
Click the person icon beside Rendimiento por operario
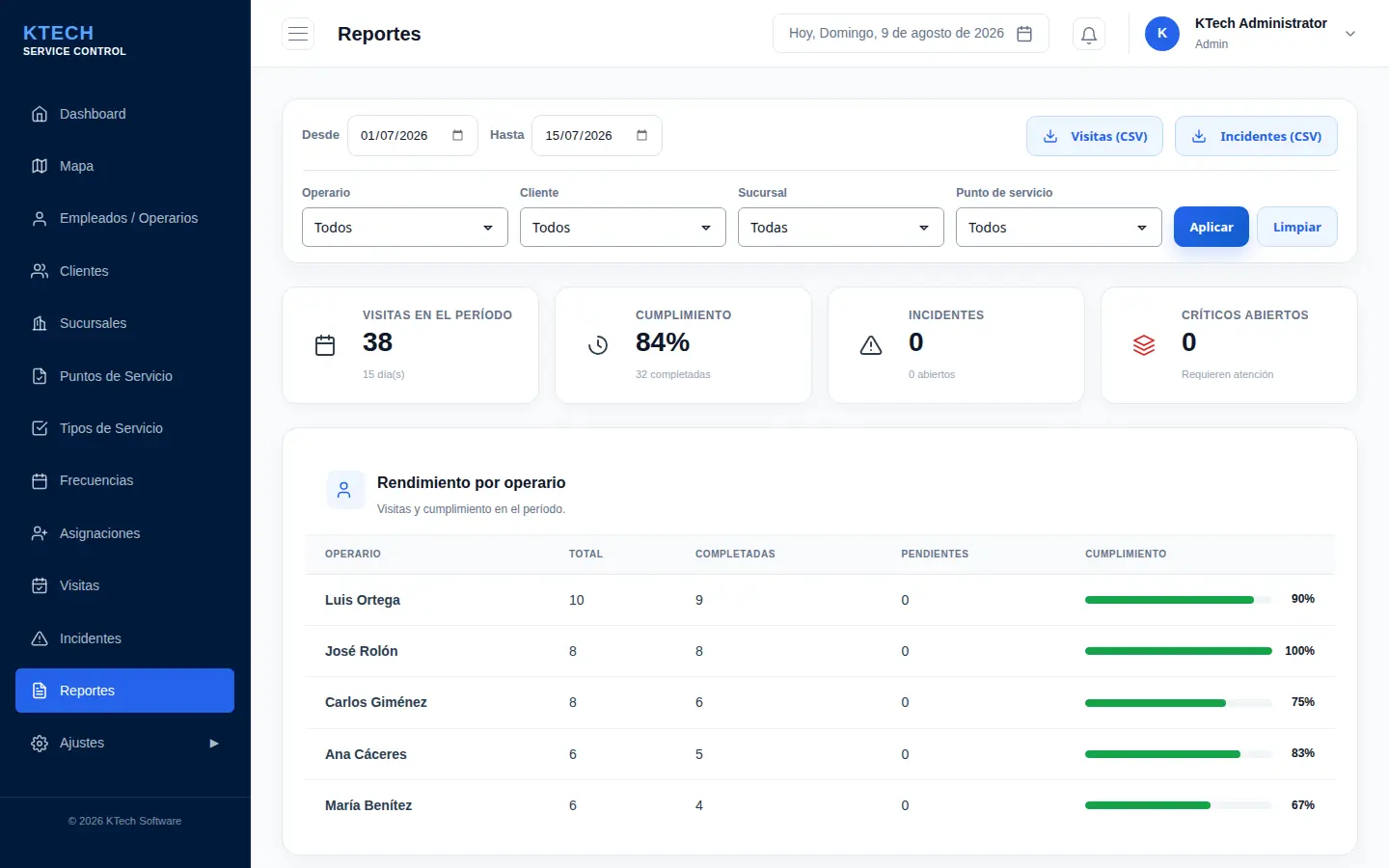click(x=344, y=490)
